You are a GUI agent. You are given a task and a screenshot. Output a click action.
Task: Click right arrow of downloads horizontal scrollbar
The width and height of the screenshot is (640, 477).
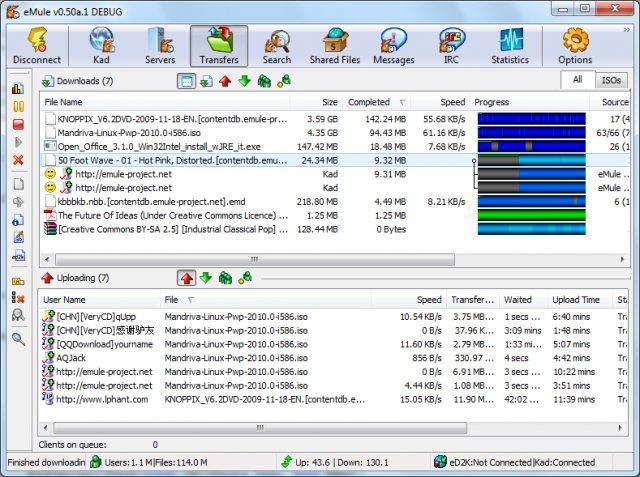[x=622, y=260]
